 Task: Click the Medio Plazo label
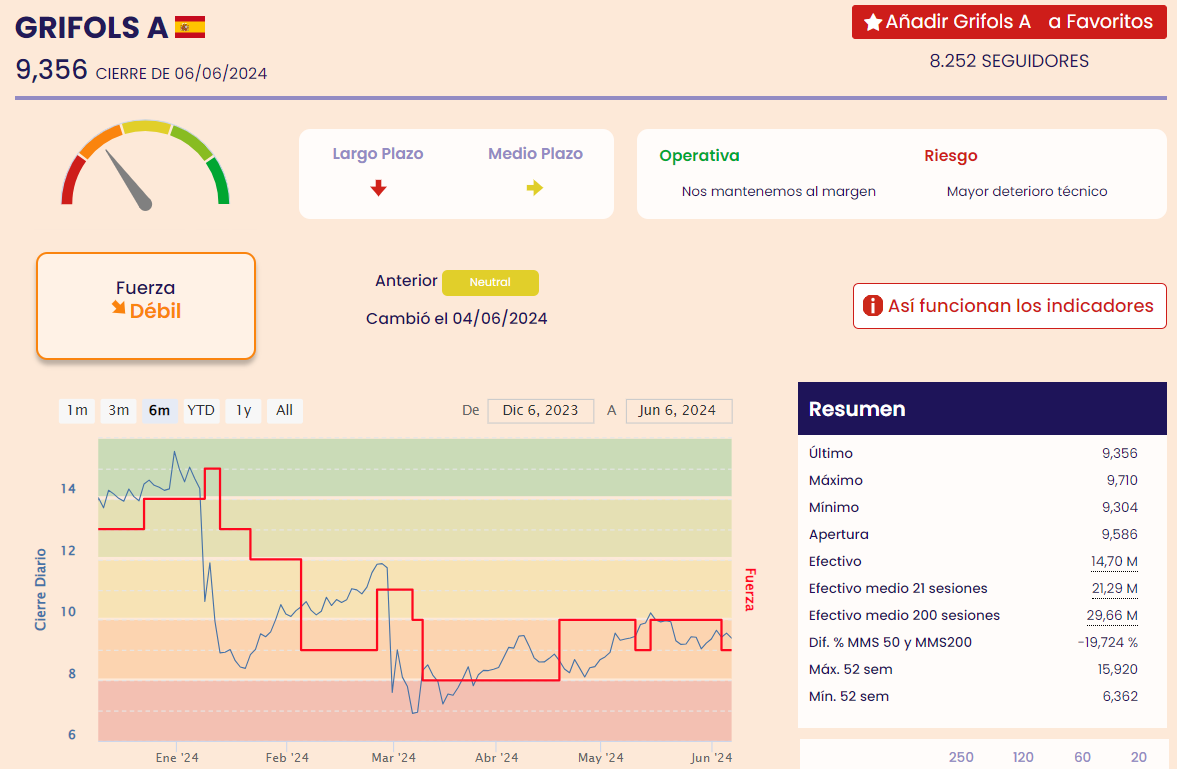click(535, 154)
